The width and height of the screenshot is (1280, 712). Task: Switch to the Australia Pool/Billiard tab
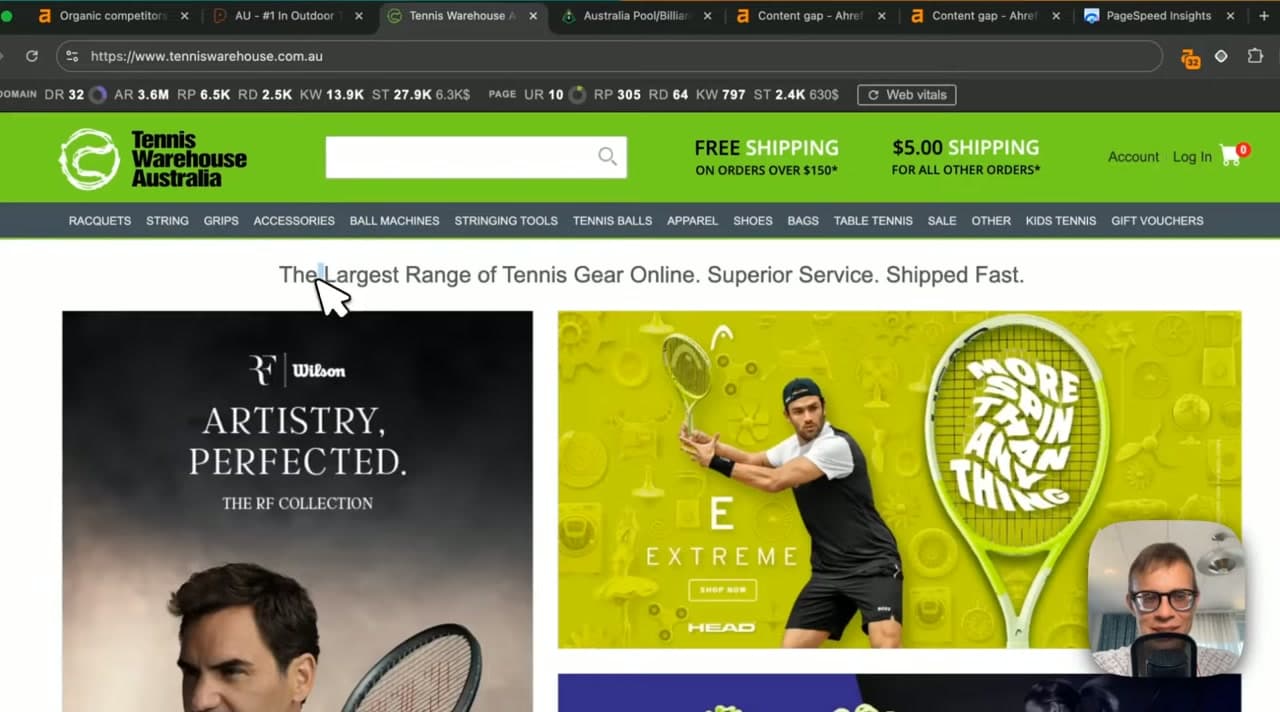(637, 16)
